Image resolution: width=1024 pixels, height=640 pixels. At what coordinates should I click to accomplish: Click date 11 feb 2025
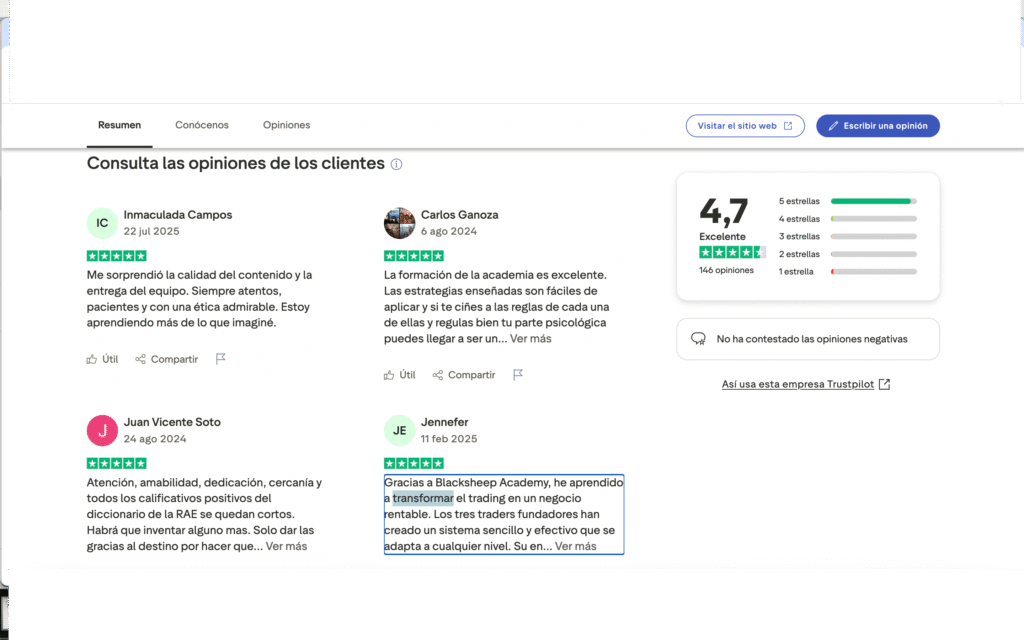click(x=449, y=439)
